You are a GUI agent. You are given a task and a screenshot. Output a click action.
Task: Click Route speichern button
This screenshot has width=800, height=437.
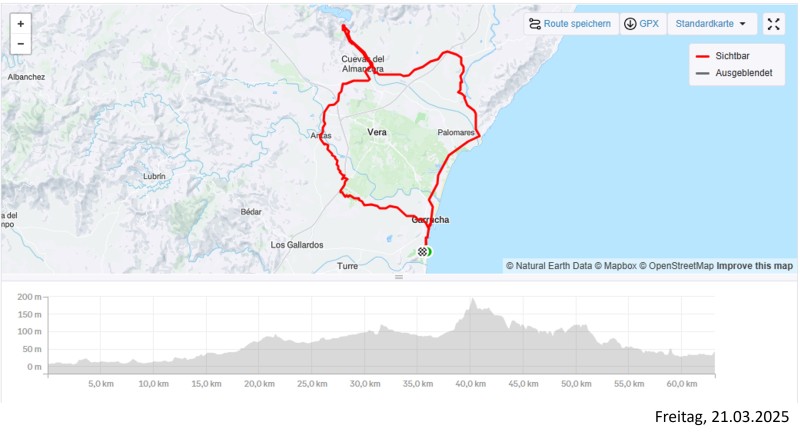tap(569, 24)
